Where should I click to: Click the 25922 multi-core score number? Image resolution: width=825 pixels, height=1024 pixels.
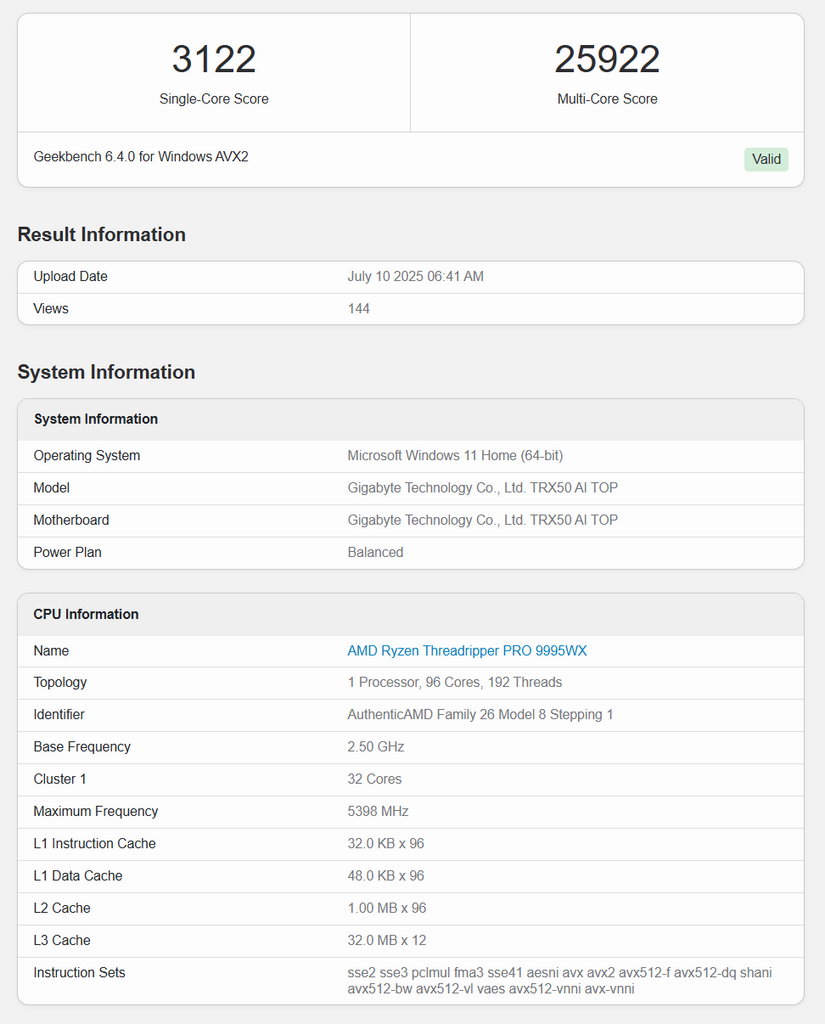tap(607, 59)
